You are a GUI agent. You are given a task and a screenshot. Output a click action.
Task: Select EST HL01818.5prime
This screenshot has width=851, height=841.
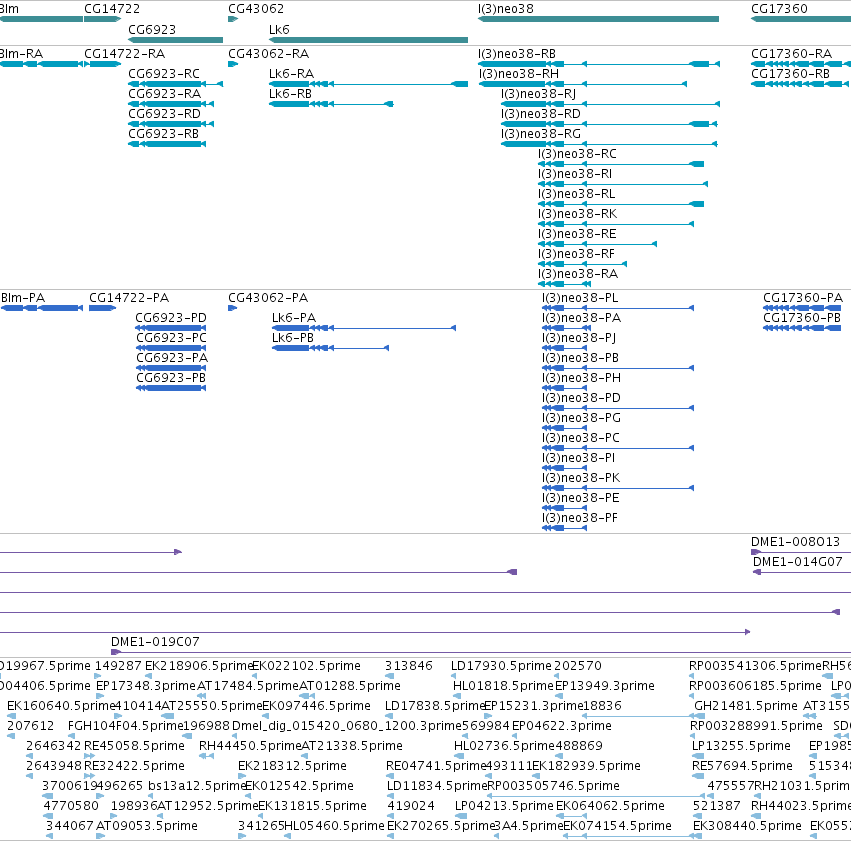[x=503, y=686]
